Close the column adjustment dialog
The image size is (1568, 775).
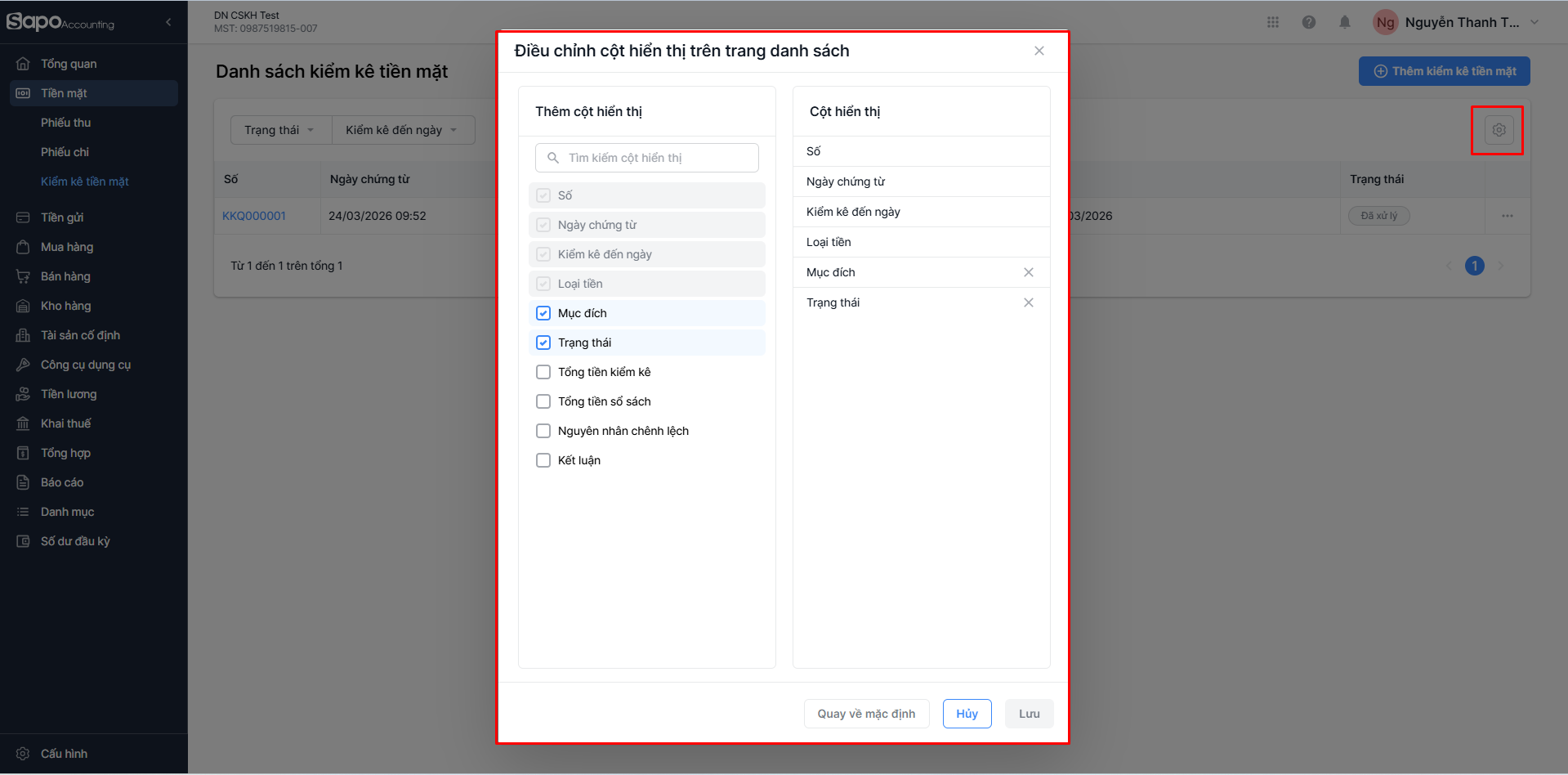(1039, 51)
